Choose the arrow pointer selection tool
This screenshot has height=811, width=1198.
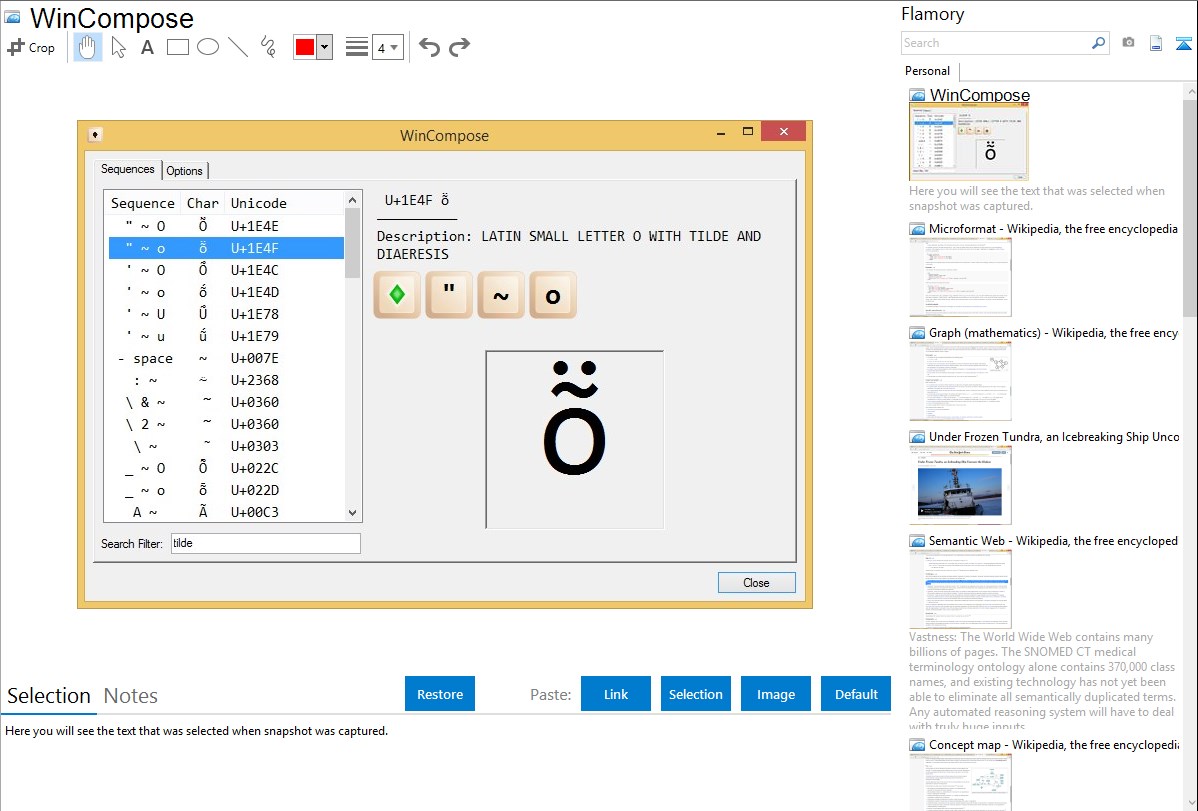coord(118,47)
